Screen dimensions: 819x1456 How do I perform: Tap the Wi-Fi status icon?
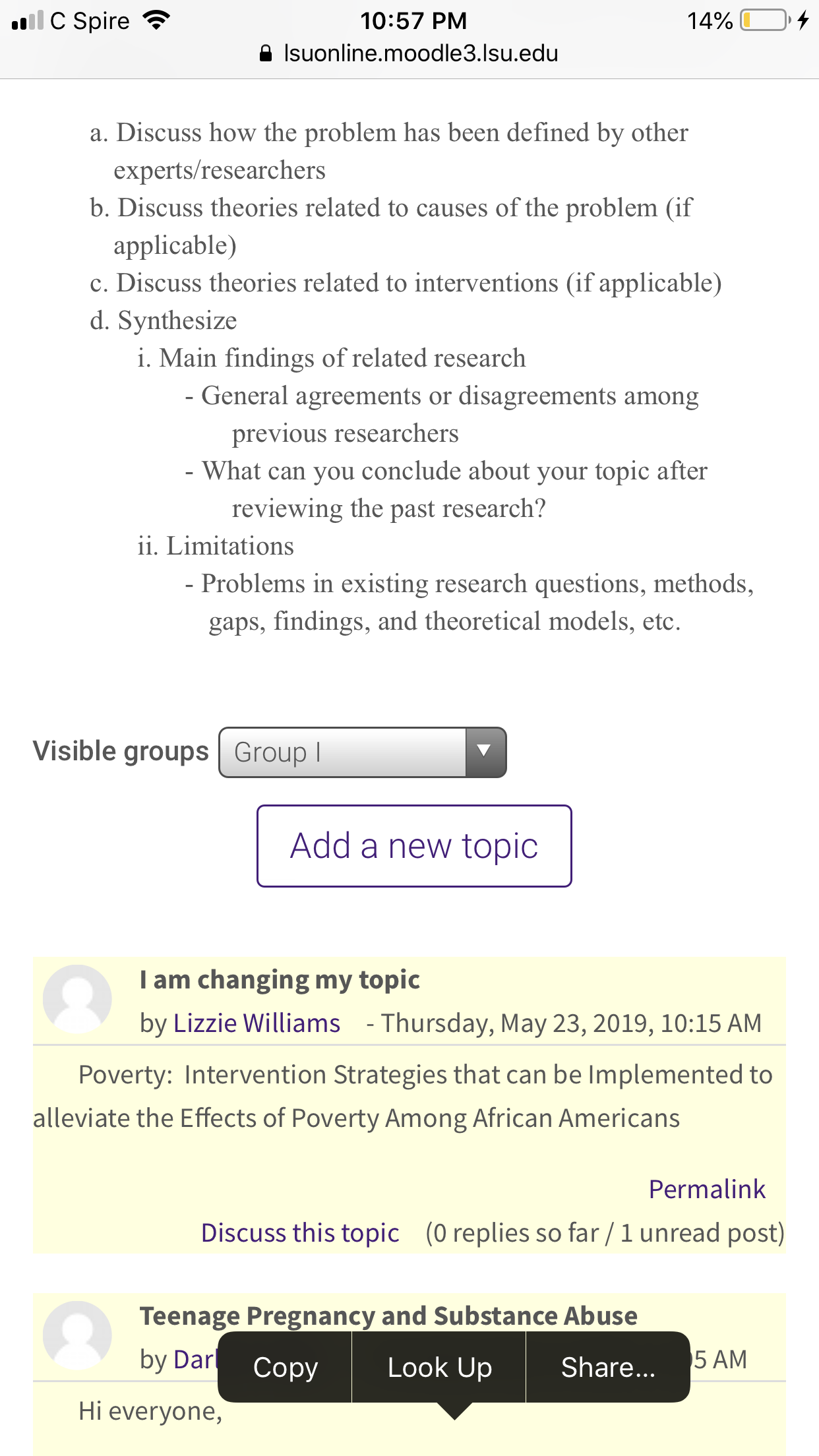click(x=156, y=20)
